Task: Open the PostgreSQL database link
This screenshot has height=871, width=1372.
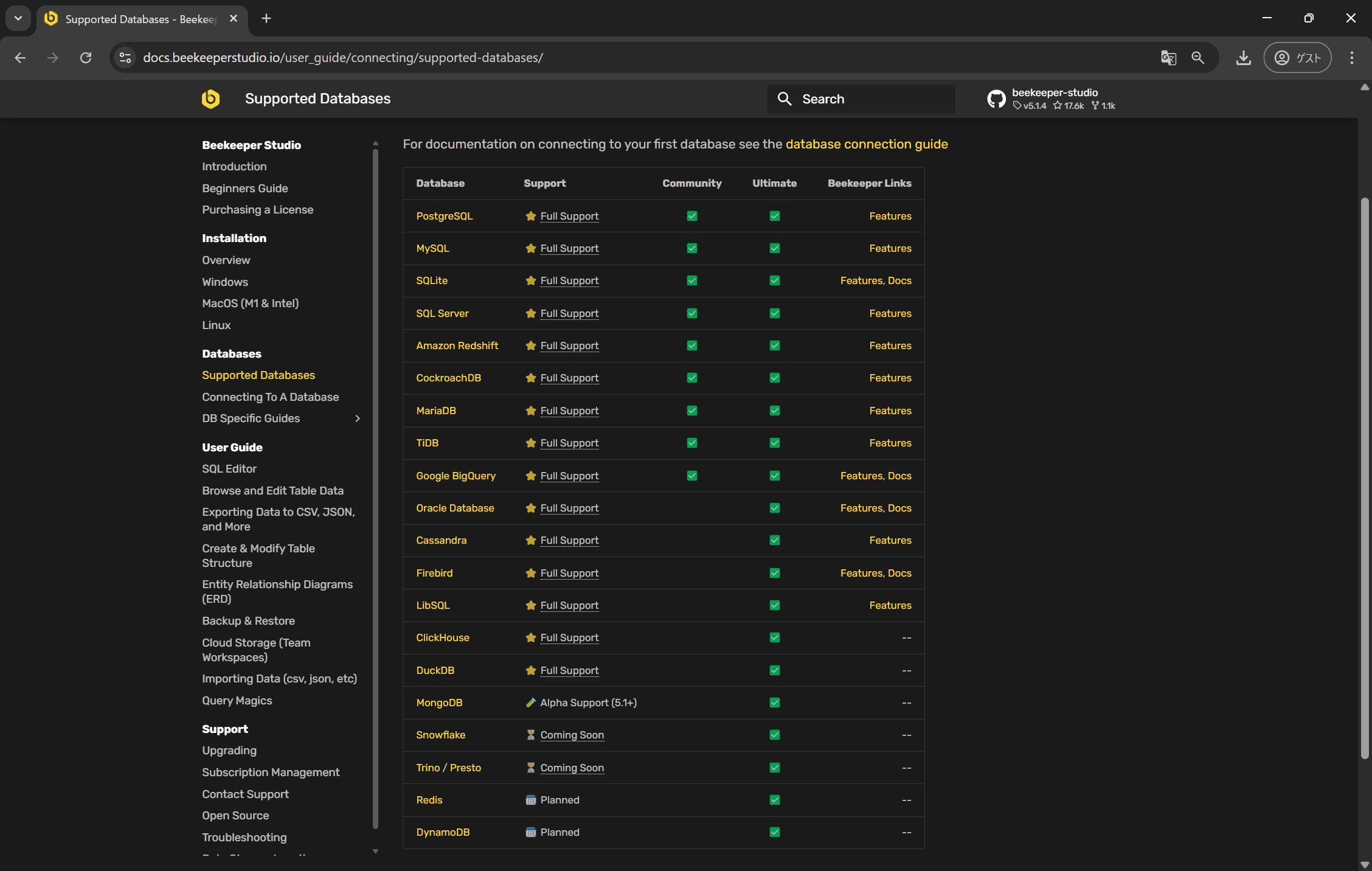Action: (445, 216)
